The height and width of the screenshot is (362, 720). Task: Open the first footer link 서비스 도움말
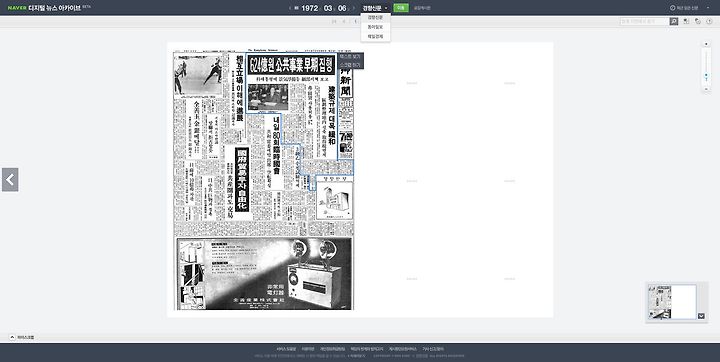(287, 349)
